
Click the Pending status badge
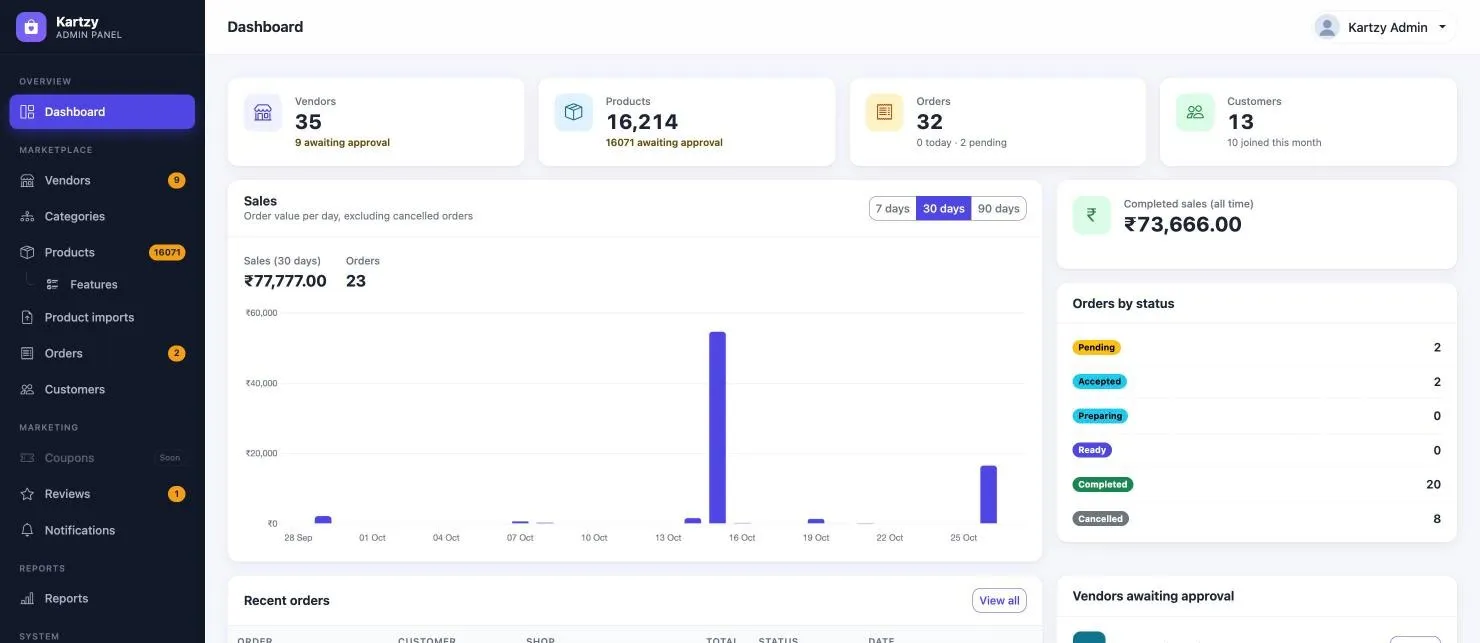click(x=1096, y=348)
